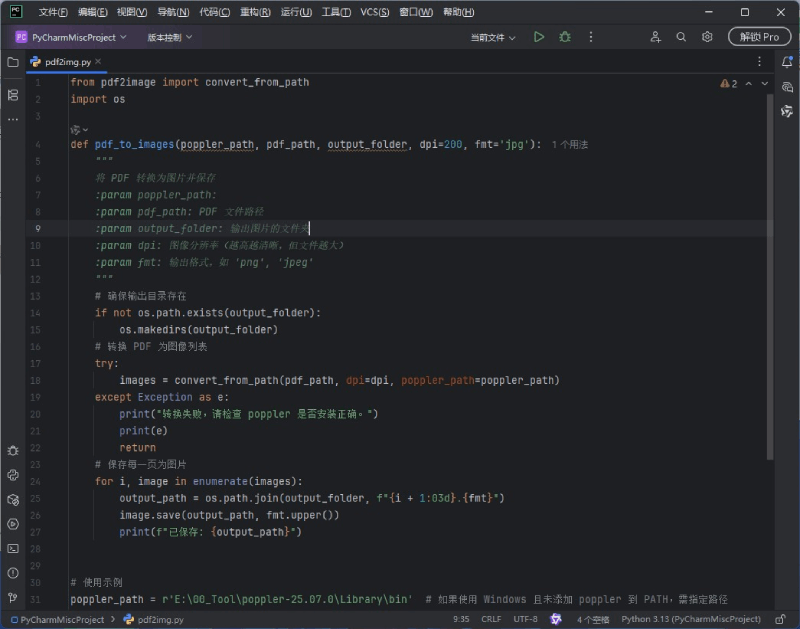
Task: Open the Git version control tool window
Action: (13, 597)
